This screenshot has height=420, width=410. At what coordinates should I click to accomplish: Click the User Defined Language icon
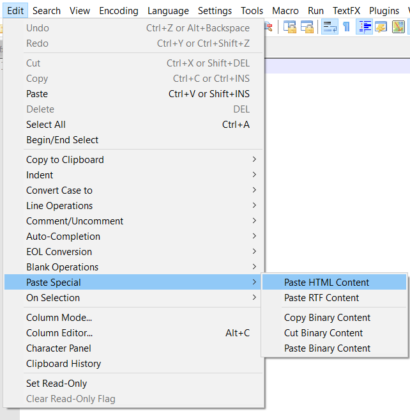pos(381,27)
